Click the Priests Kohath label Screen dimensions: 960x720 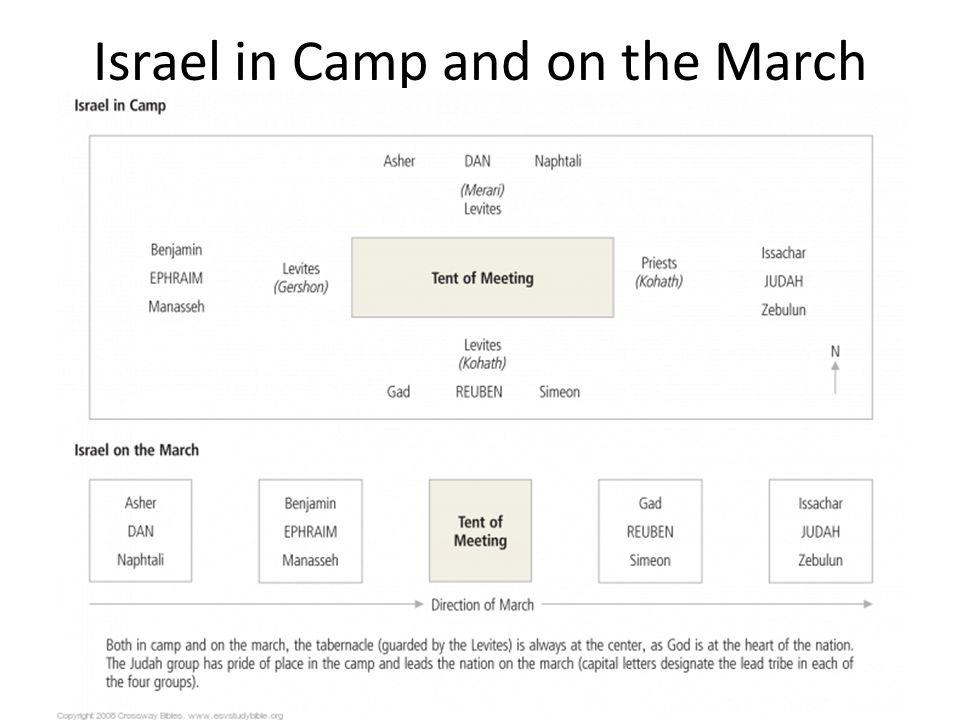[659, 272]
